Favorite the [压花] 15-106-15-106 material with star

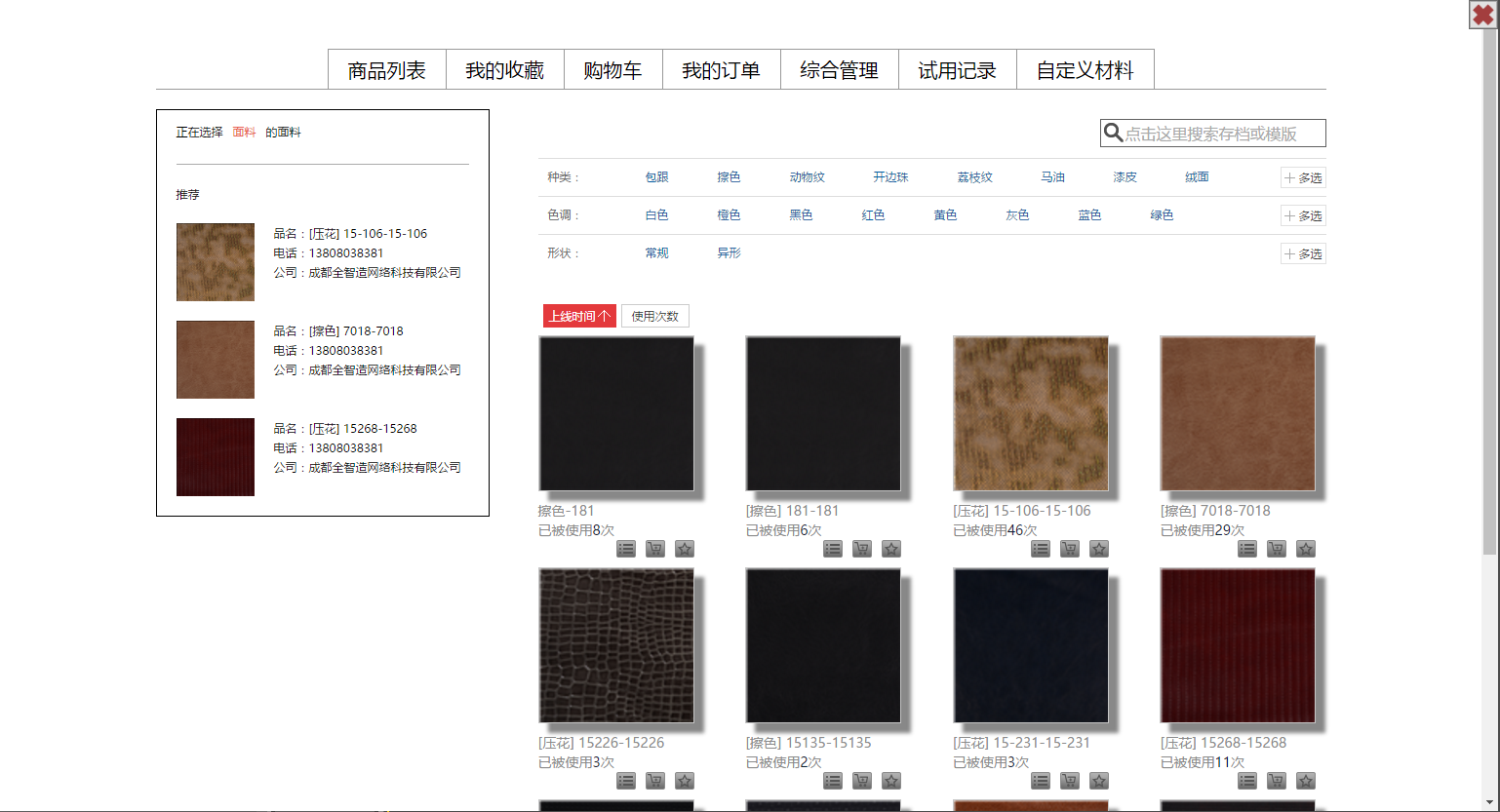pos(1099,549)
